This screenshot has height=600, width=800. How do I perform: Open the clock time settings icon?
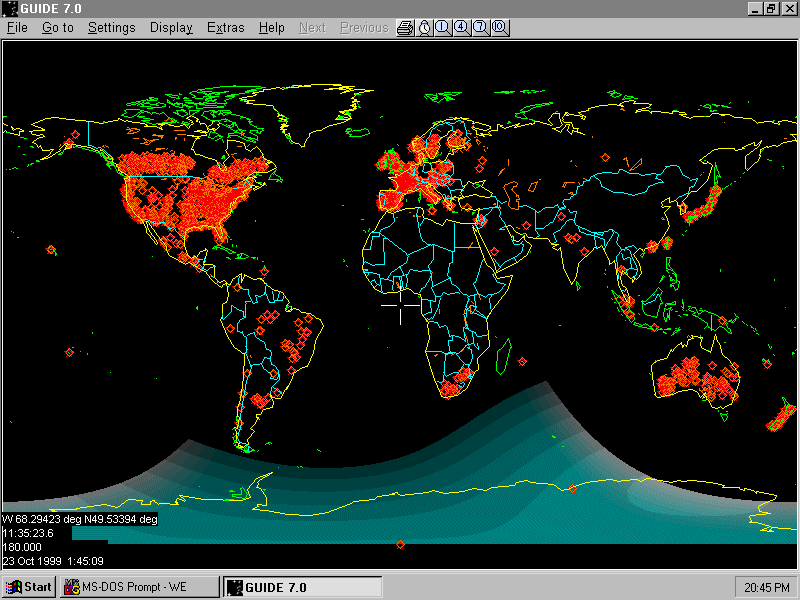click(424, 28)
